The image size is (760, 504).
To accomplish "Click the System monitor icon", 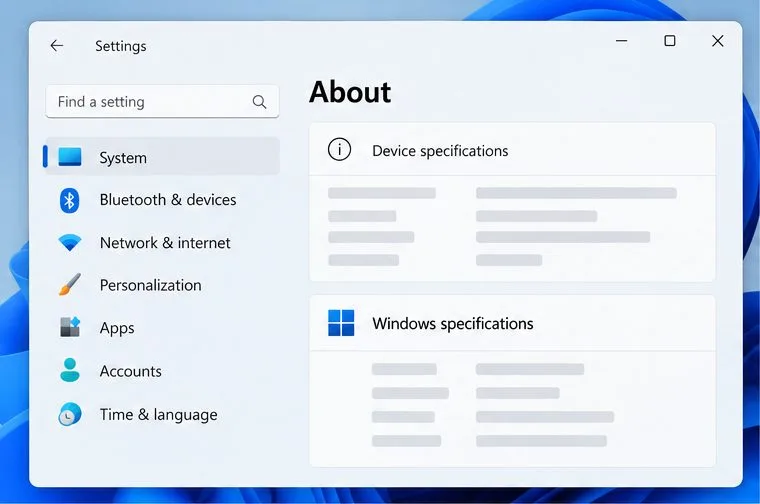I will [70, 157].
